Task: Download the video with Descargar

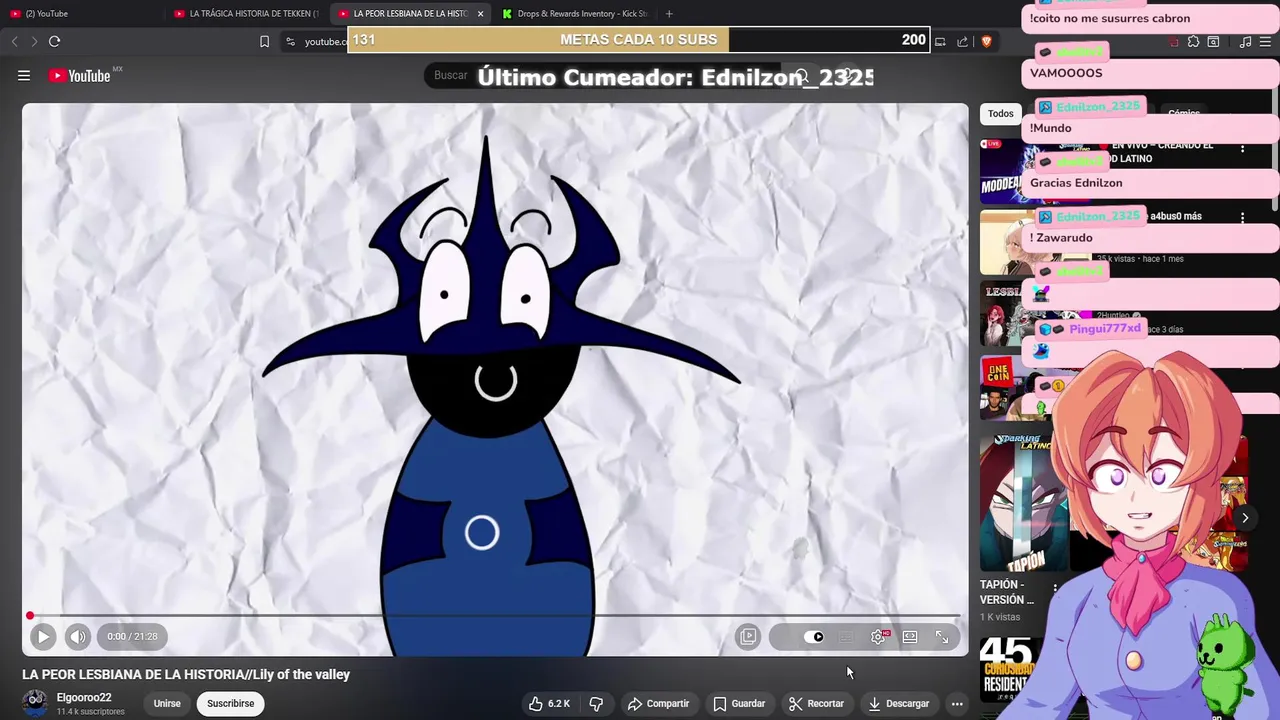Action: click(x=898, y=704)
